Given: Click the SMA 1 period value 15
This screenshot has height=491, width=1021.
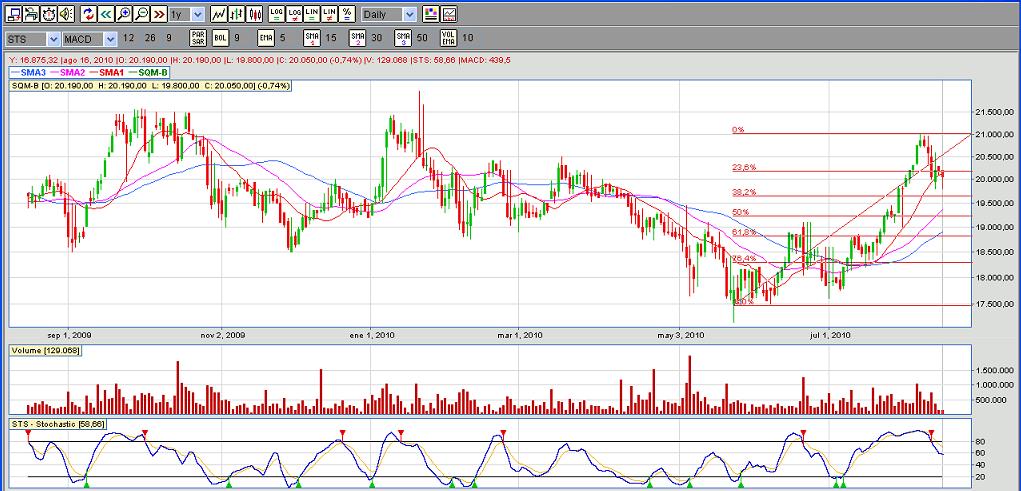Looking at the screenshot, I should pyautogui.click(x=331, y=38).
